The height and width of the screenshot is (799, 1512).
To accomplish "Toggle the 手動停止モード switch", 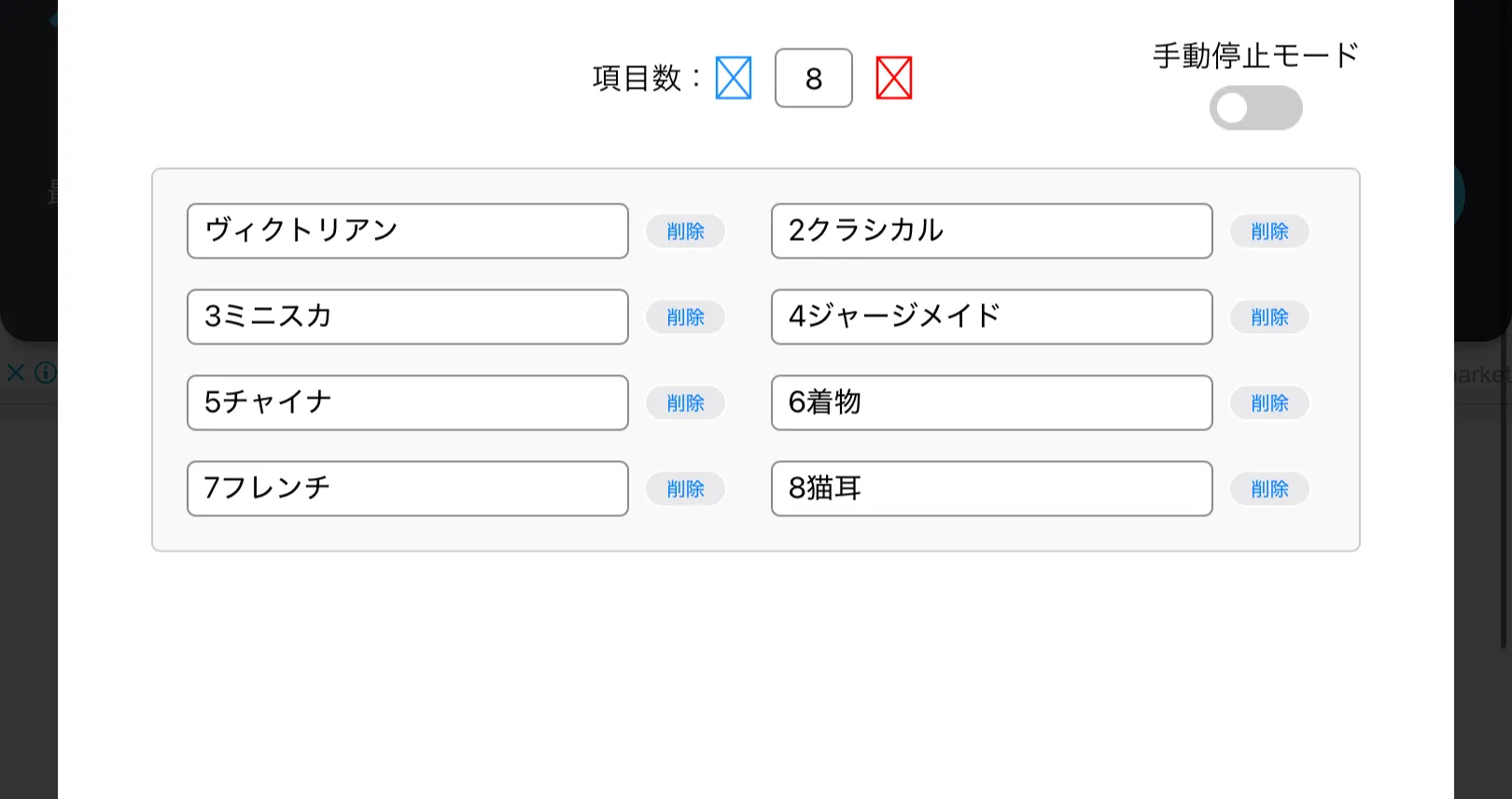I will click(1255, 108).
